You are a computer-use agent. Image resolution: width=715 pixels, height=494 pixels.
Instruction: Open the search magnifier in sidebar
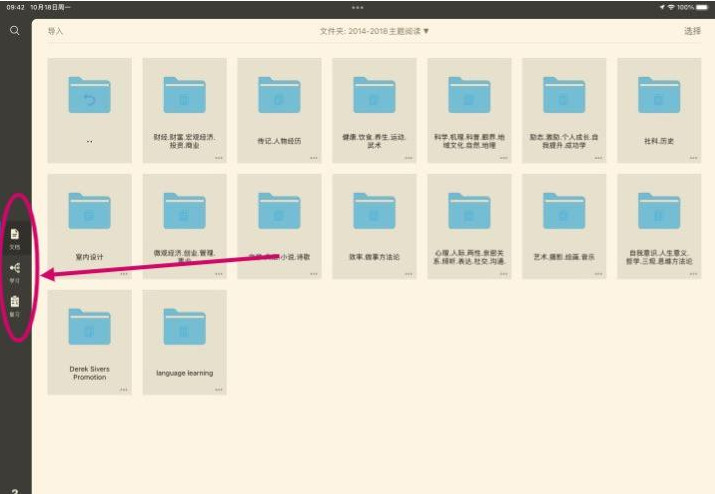15,31
